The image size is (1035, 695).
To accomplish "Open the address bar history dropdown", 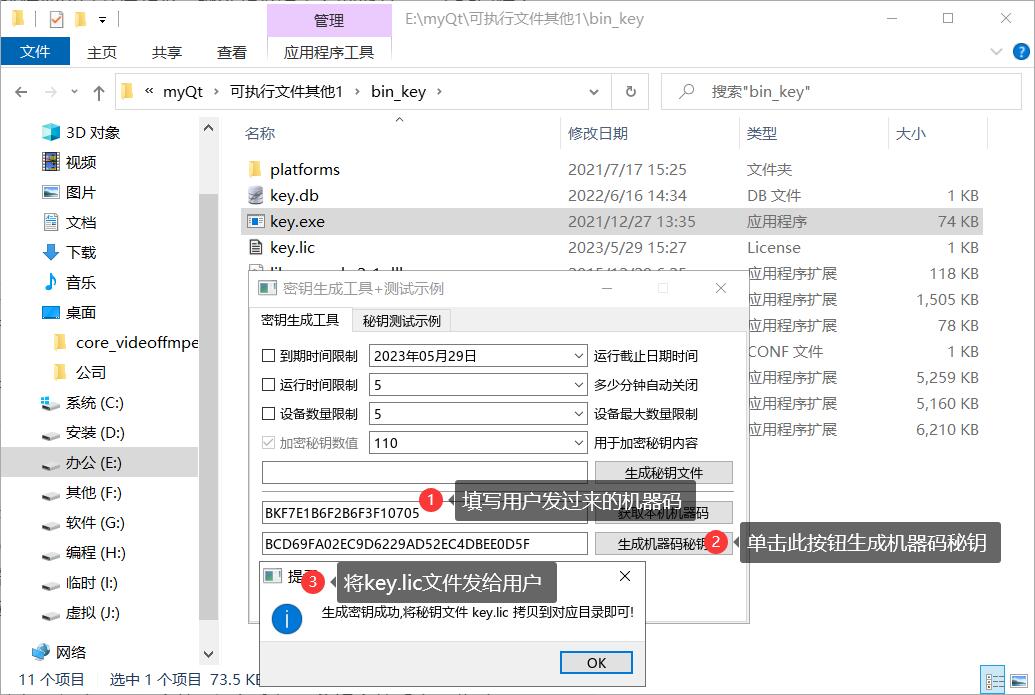I will pyautogui.click(x=595, y=92).
